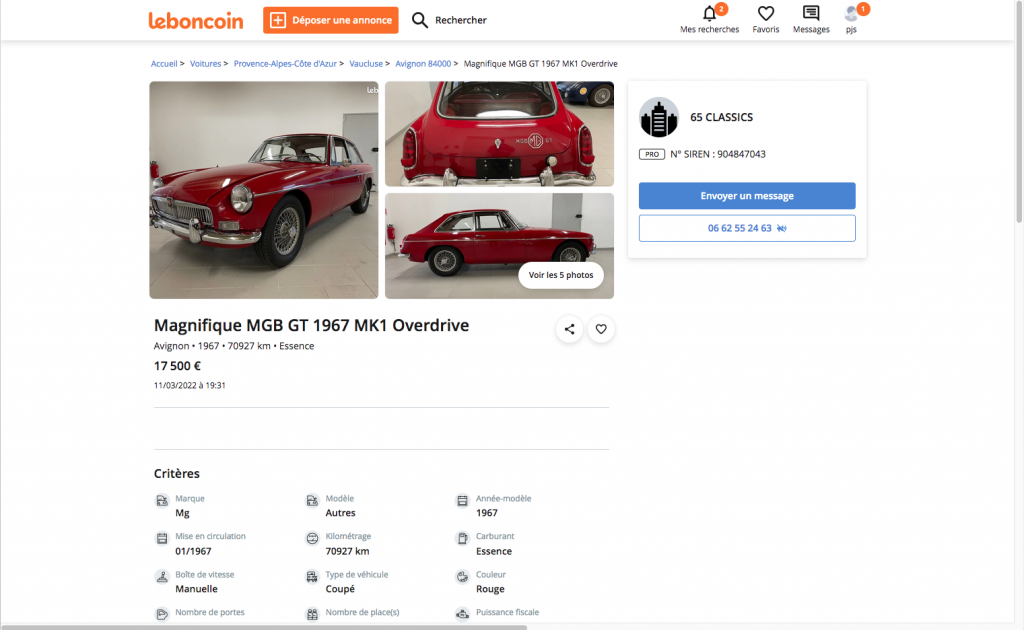Click the Carburant fuel icon

coord(462,539)
